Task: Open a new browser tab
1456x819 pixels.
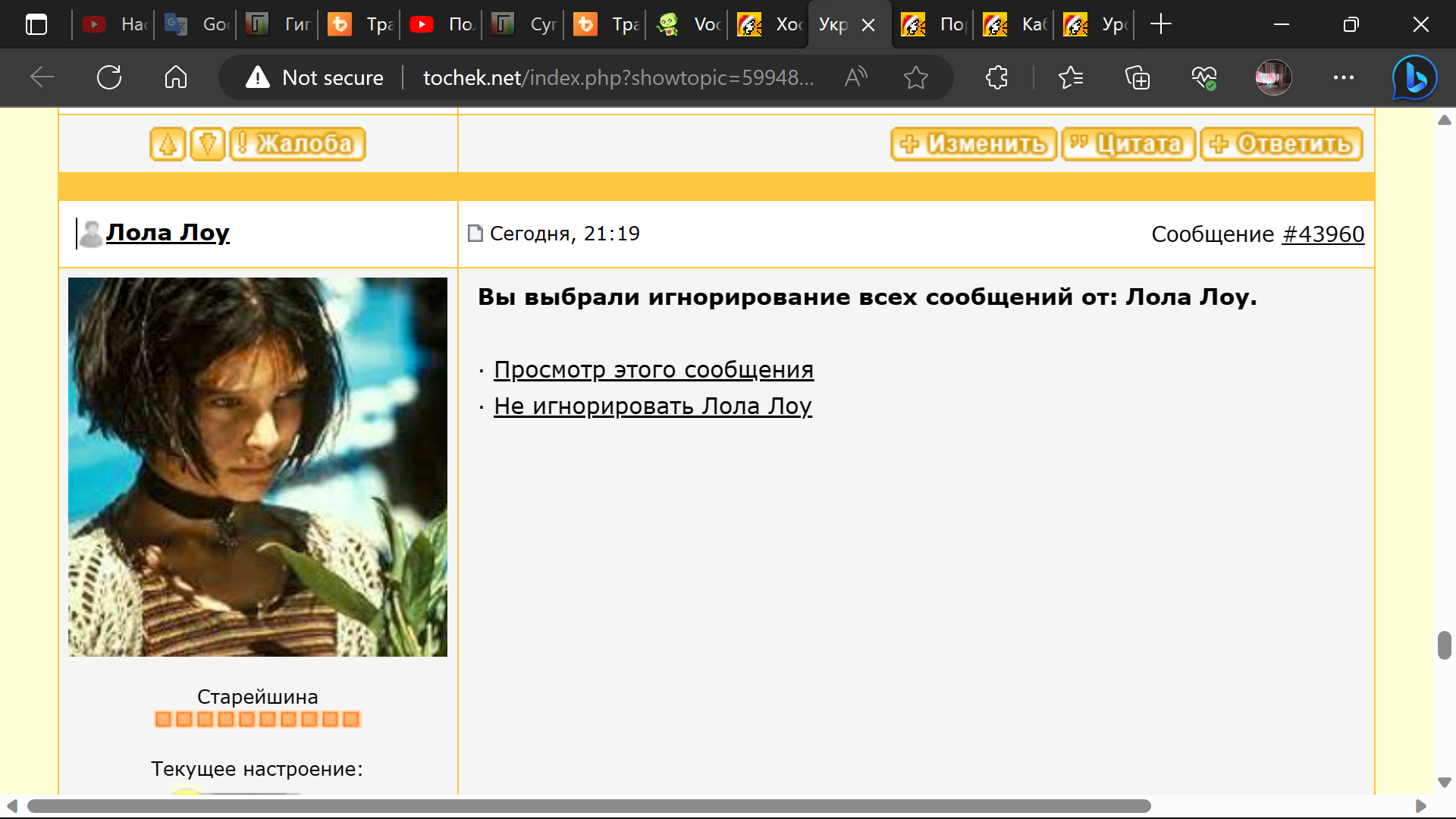Action: 1160,24
